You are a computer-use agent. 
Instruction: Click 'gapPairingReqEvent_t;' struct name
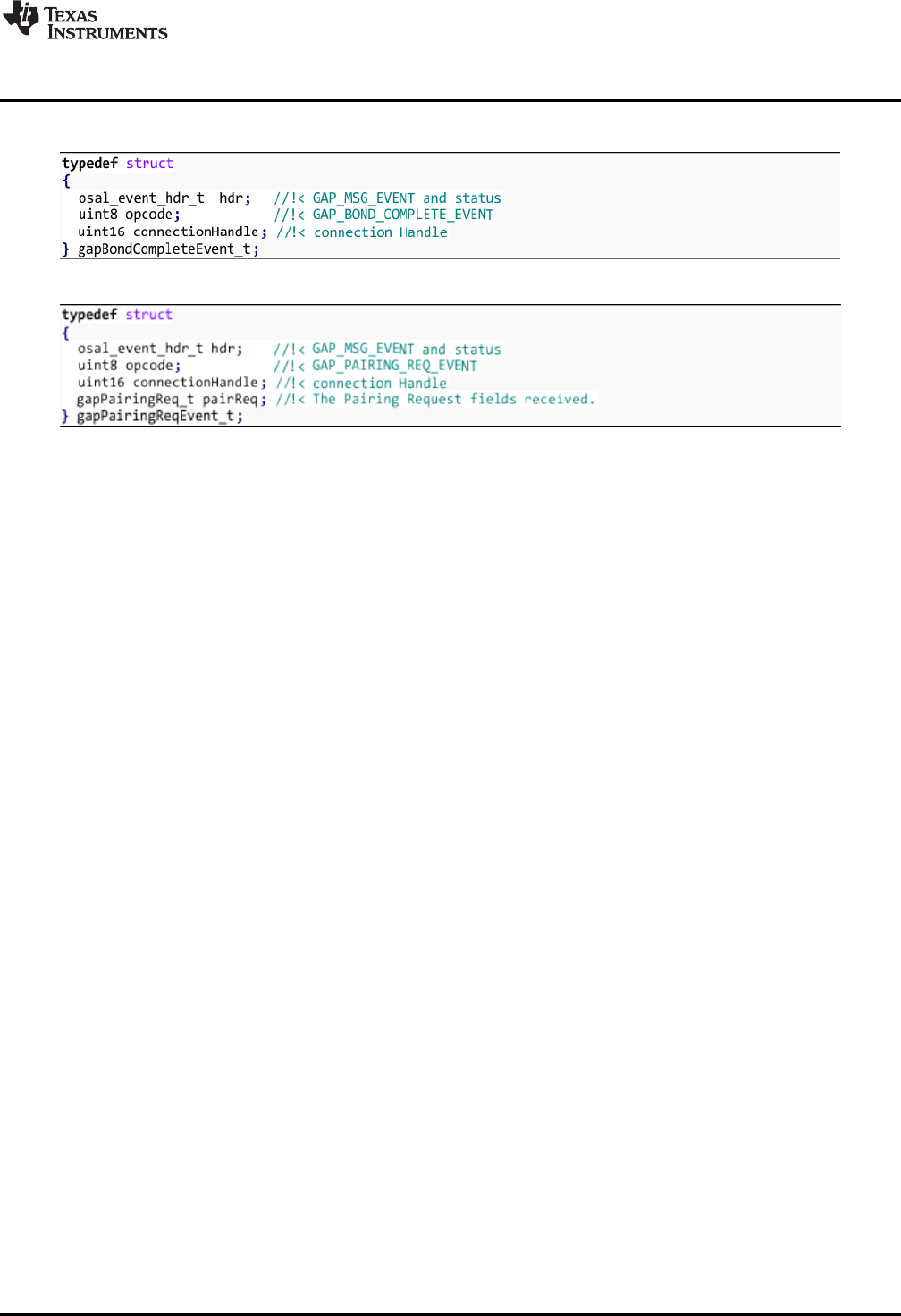point(159,417)
